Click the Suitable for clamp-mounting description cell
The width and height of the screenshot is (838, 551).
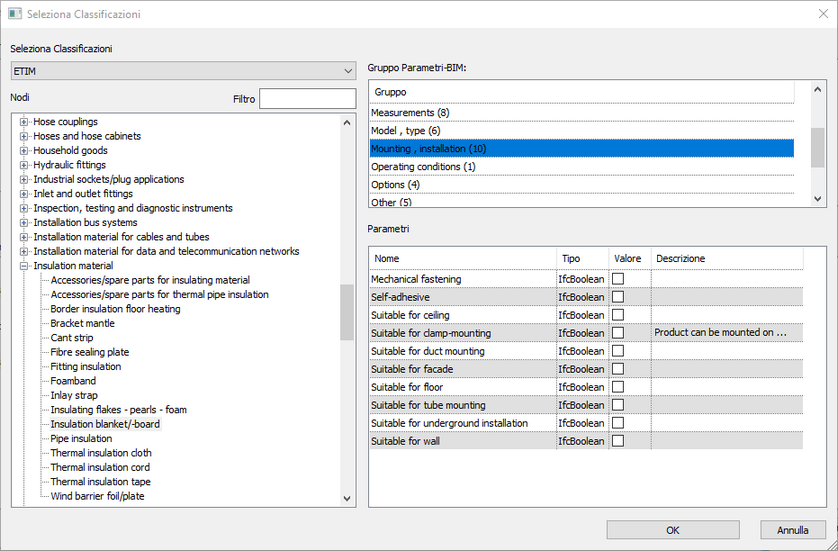click(727, 333)
